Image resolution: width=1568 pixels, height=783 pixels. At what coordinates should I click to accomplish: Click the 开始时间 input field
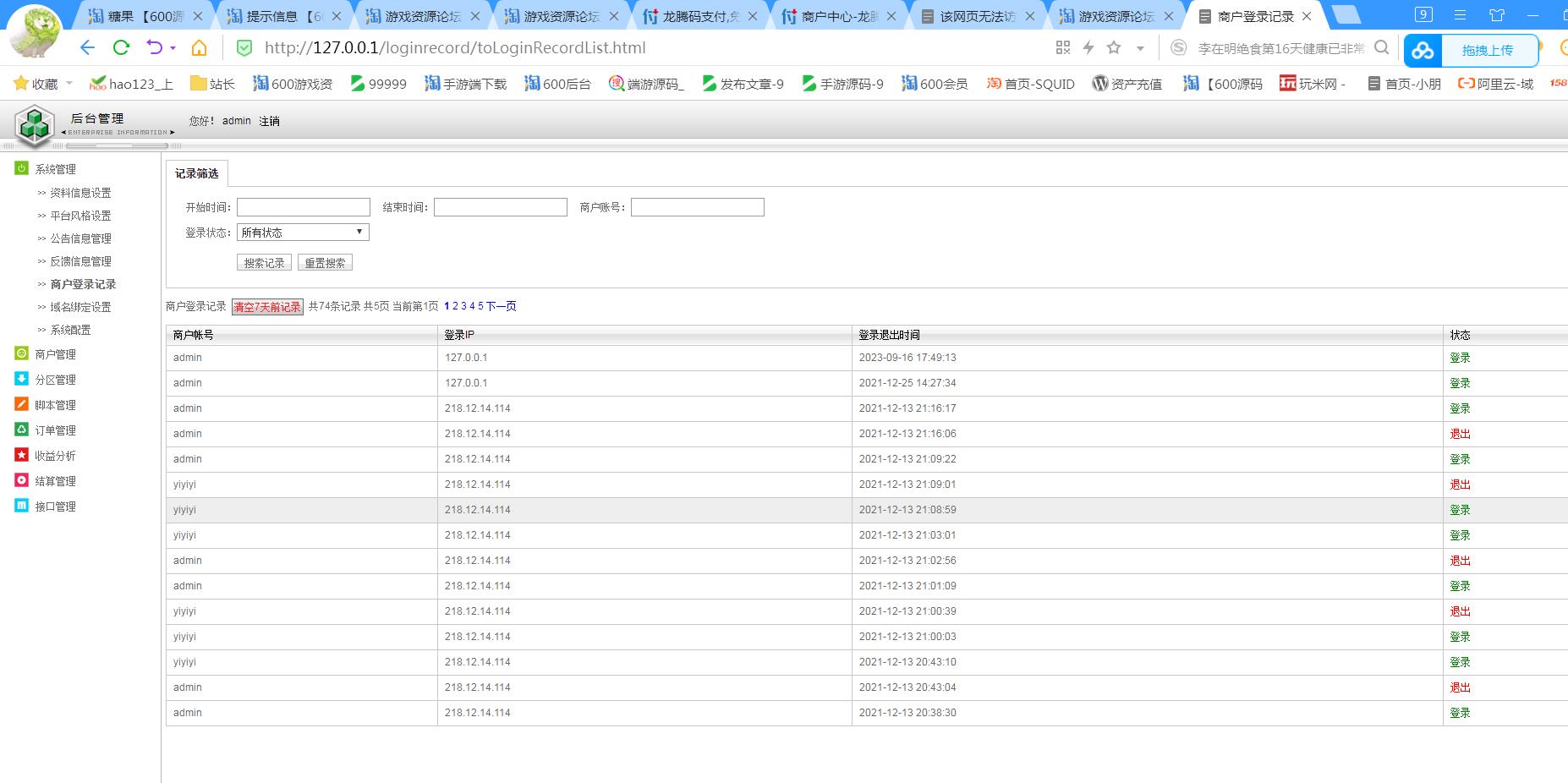pos(303,207)
